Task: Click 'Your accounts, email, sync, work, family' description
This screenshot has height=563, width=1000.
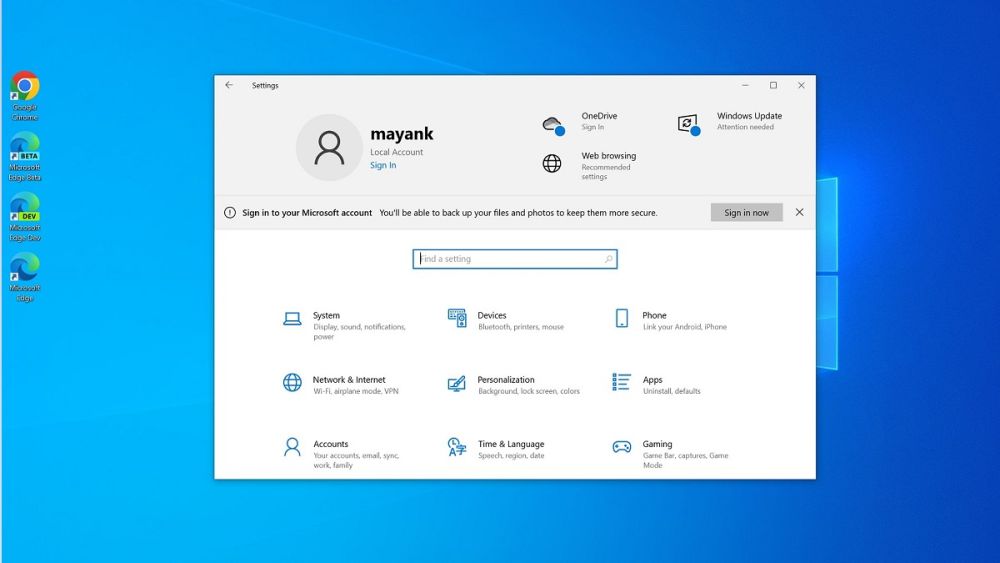Action: 356,460
